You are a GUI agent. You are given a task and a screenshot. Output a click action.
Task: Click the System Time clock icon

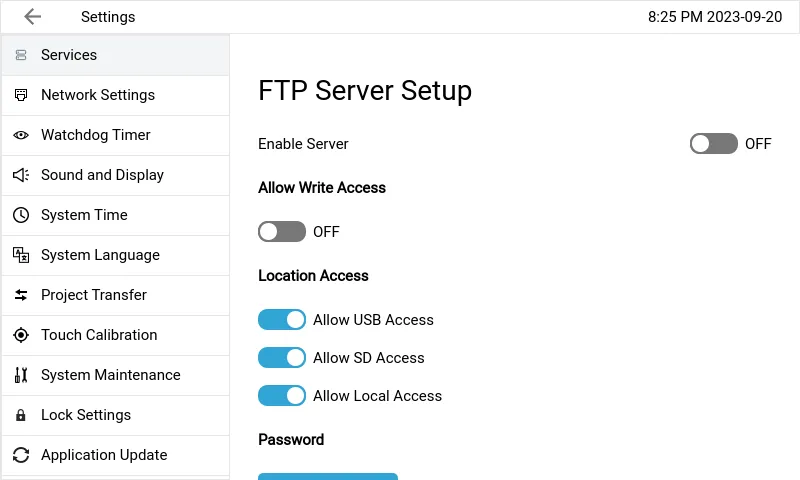tap(21, 215)
